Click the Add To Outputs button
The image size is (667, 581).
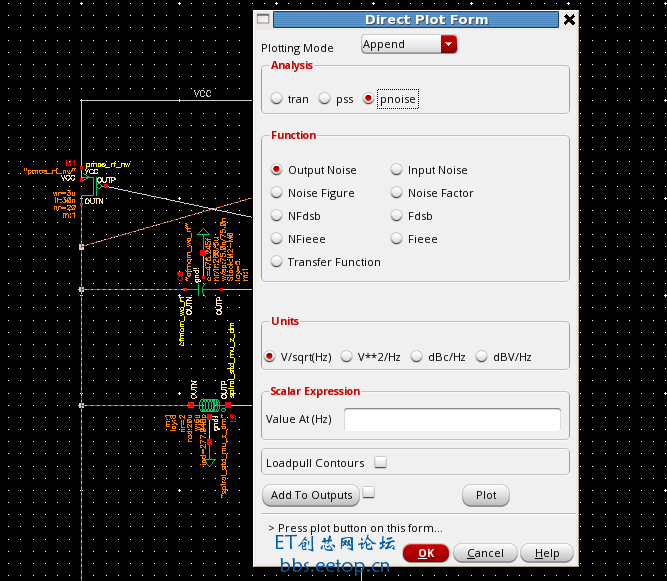tap(311, 496)
